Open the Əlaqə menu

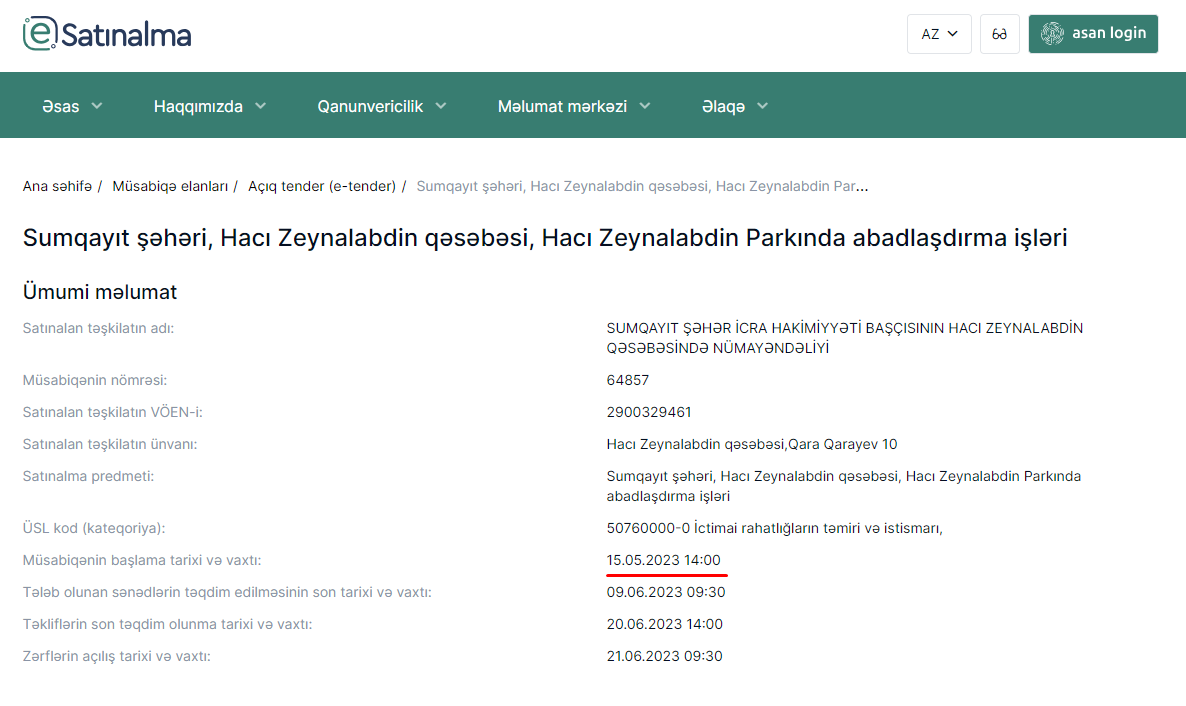click(x=735, y=106)
